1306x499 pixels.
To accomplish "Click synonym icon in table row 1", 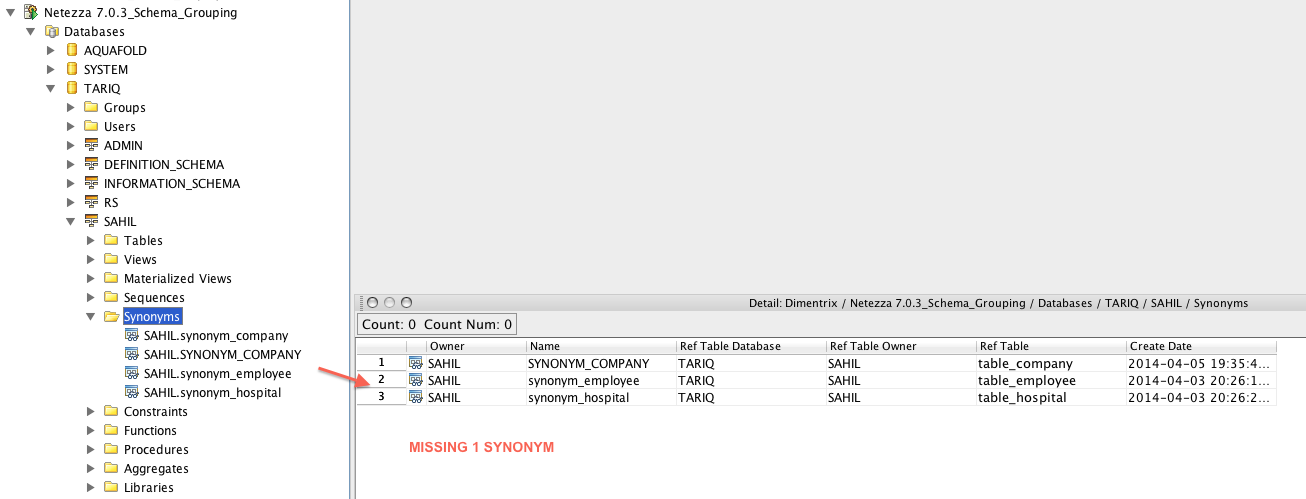I will pyautogui.click(x=415, y=363).
